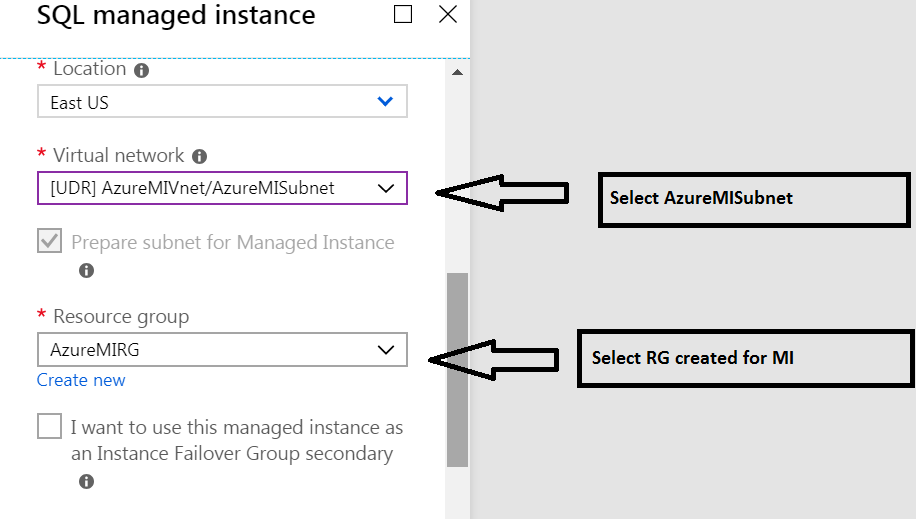Click the Select AzureMISubnet annotation box
The height and width of the screenshot is (520, 916).
pos(754,199)
